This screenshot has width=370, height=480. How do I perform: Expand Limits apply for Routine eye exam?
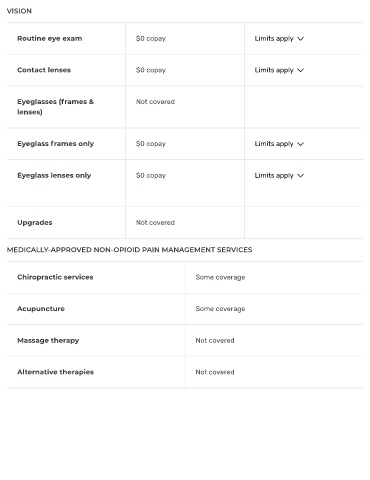click(279, 39)
